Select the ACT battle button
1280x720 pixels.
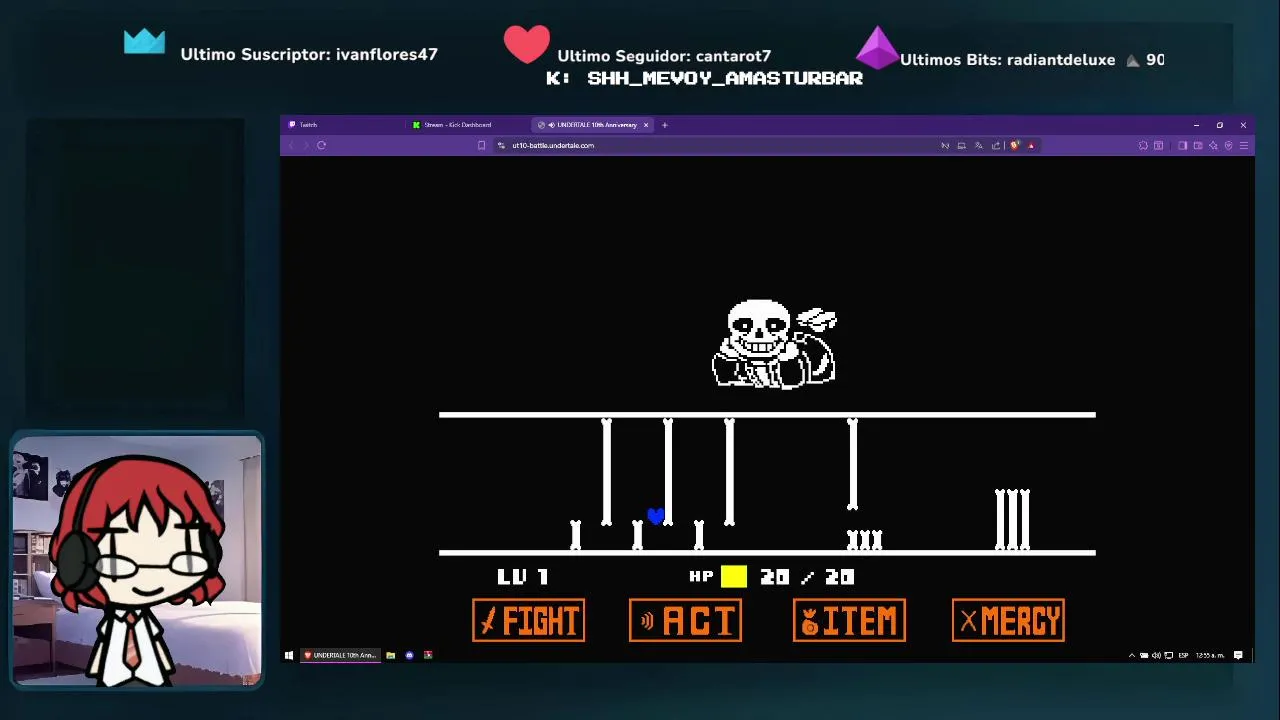click(686, 621)
